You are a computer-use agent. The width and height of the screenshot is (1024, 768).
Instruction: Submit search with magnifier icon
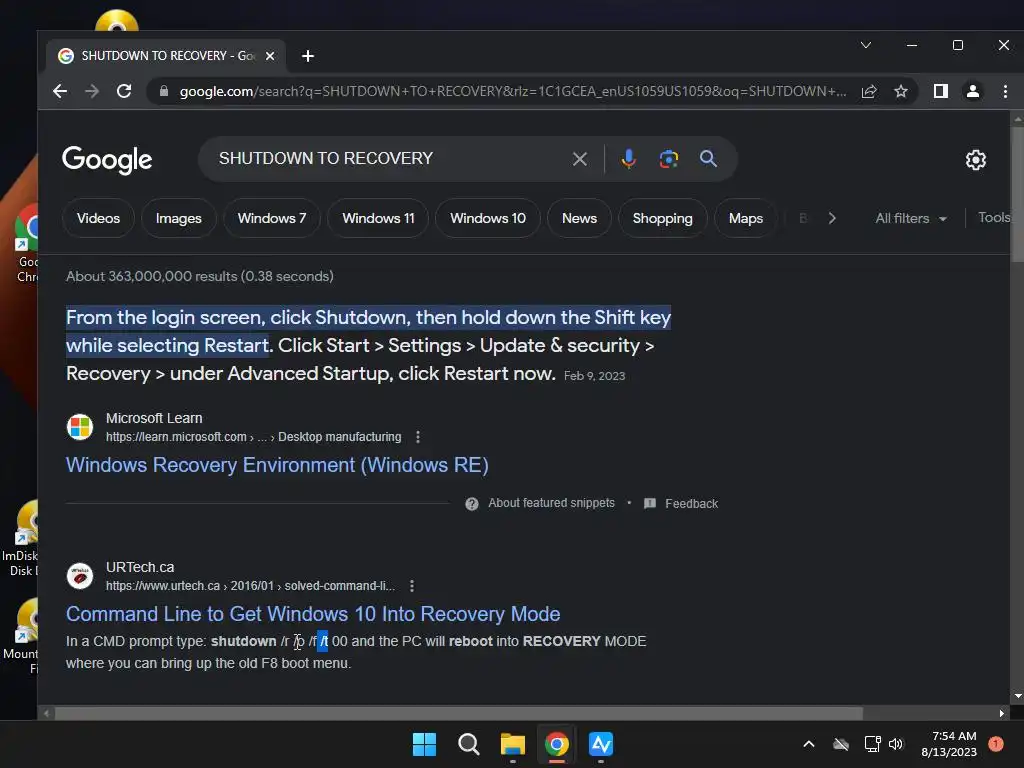pyautogui.click(x=709, y=159)
